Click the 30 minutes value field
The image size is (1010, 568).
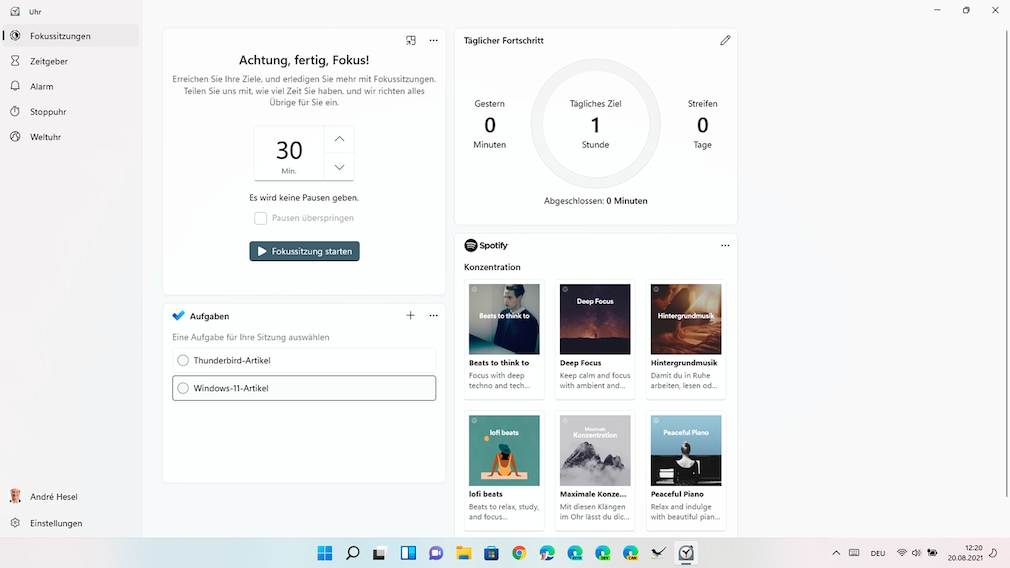(x=289, y=153)
